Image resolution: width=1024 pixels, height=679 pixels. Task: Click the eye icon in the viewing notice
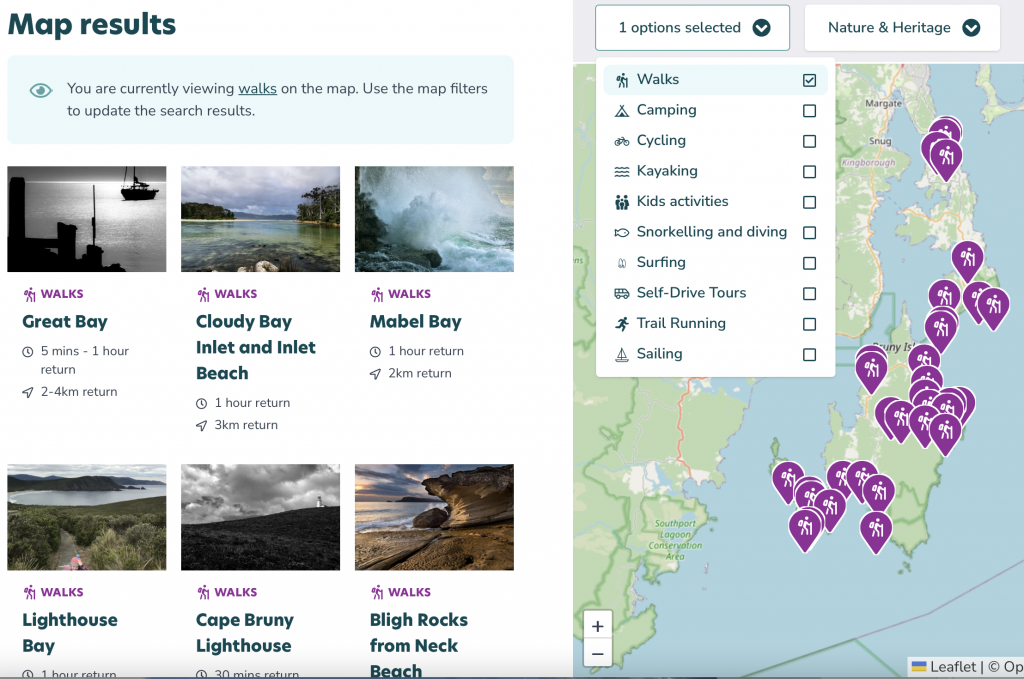[40, 90]
